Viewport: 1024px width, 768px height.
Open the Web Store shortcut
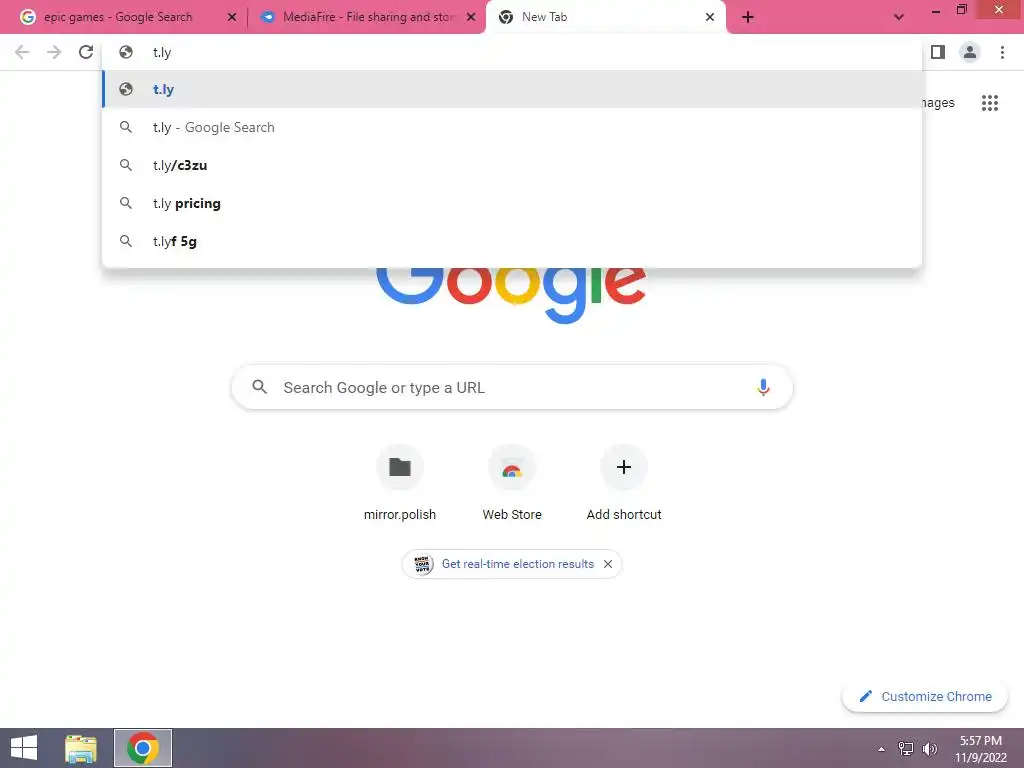point(512,483)
